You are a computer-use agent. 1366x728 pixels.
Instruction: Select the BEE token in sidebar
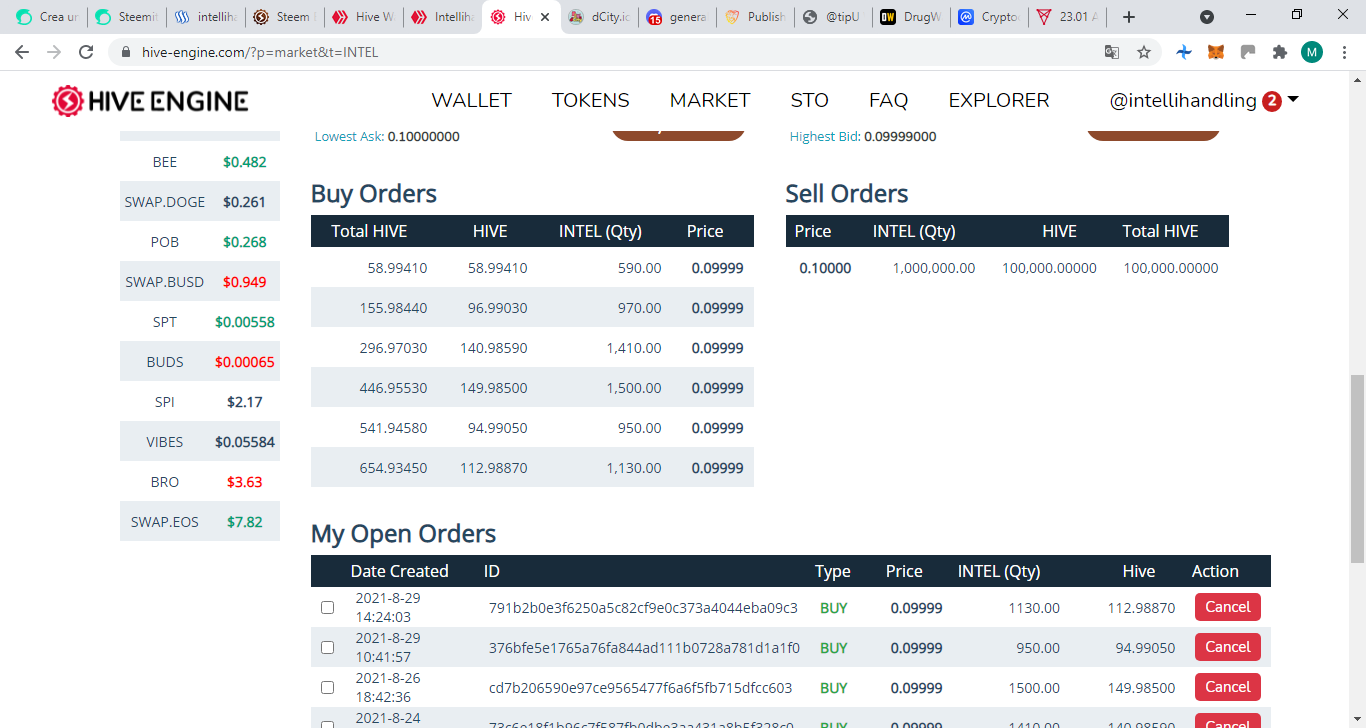point(200,162)
